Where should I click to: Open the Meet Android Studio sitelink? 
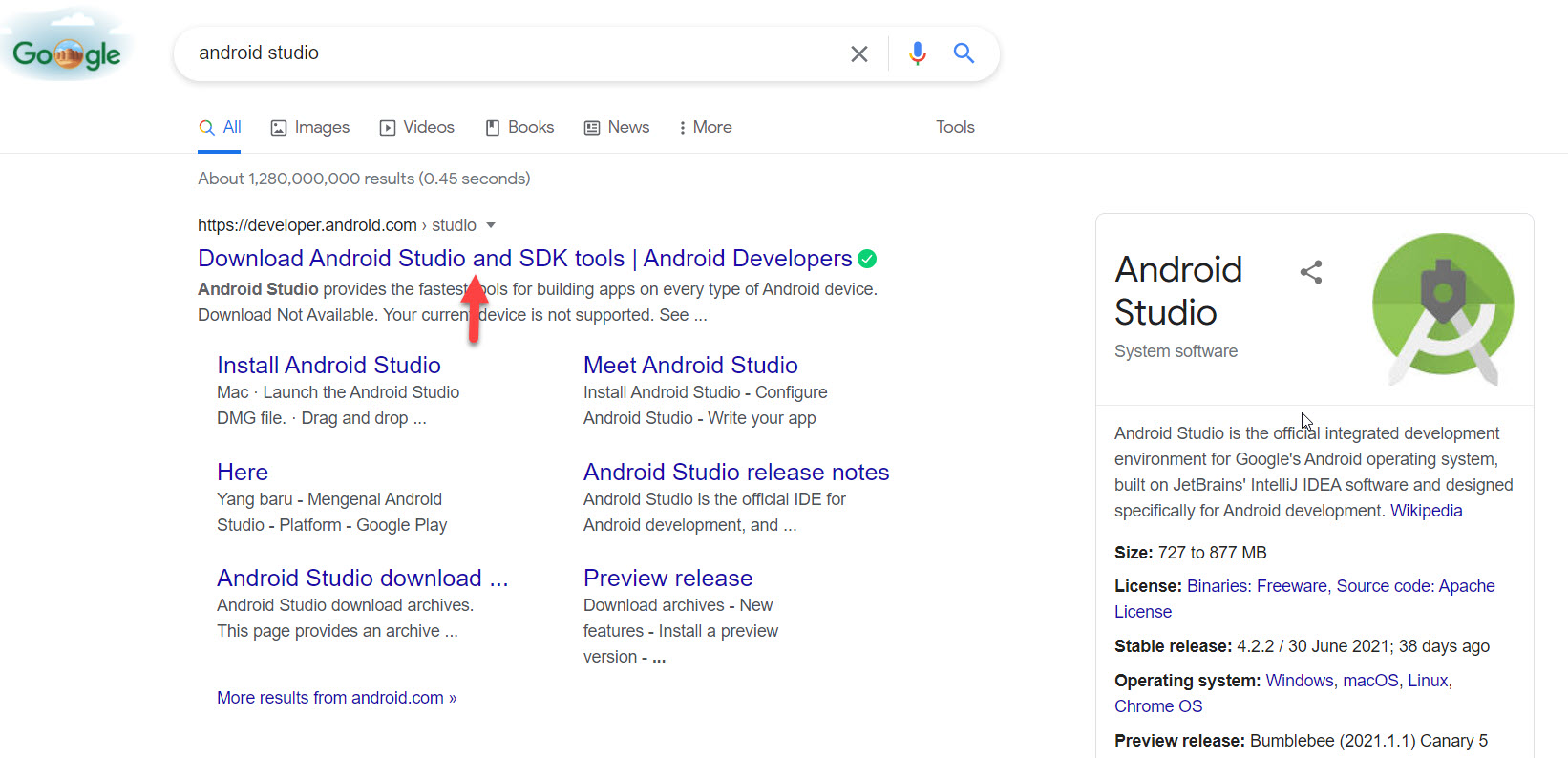pos(690,365)
